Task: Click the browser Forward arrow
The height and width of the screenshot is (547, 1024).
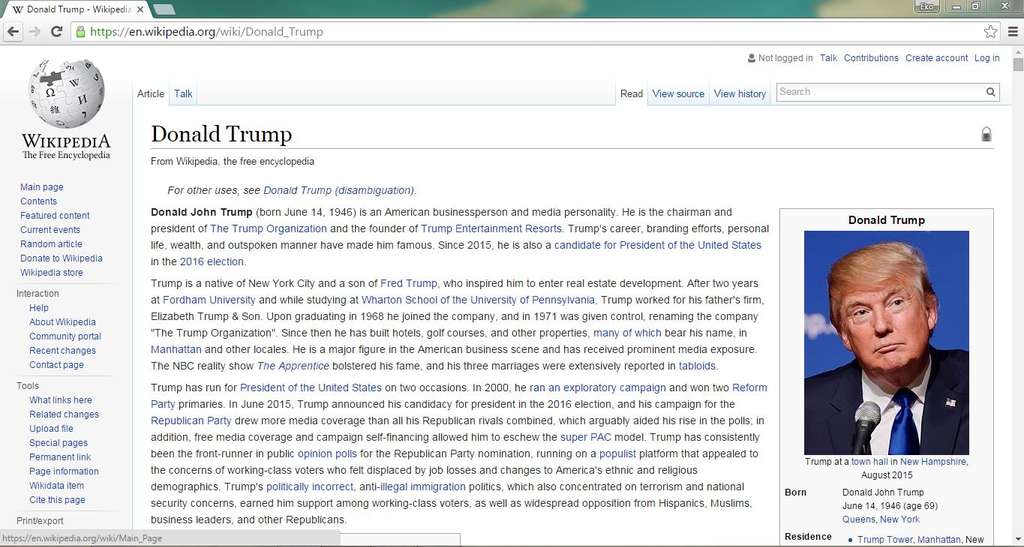Action: (x=35, y=31)
